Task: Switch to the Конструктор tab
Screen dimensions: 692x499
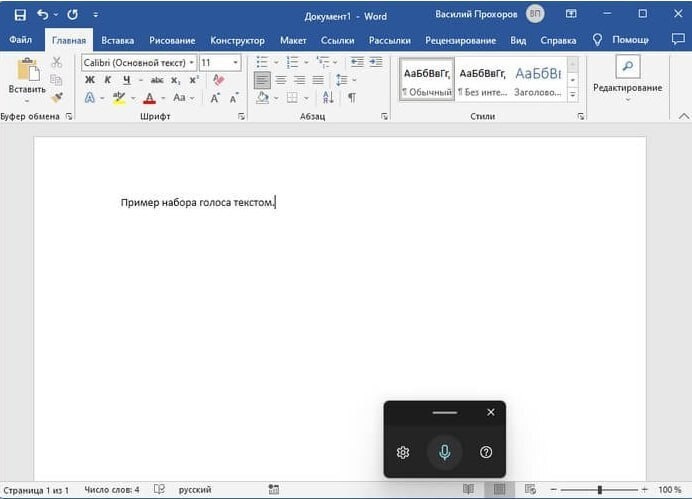Action: pos(237,41)
